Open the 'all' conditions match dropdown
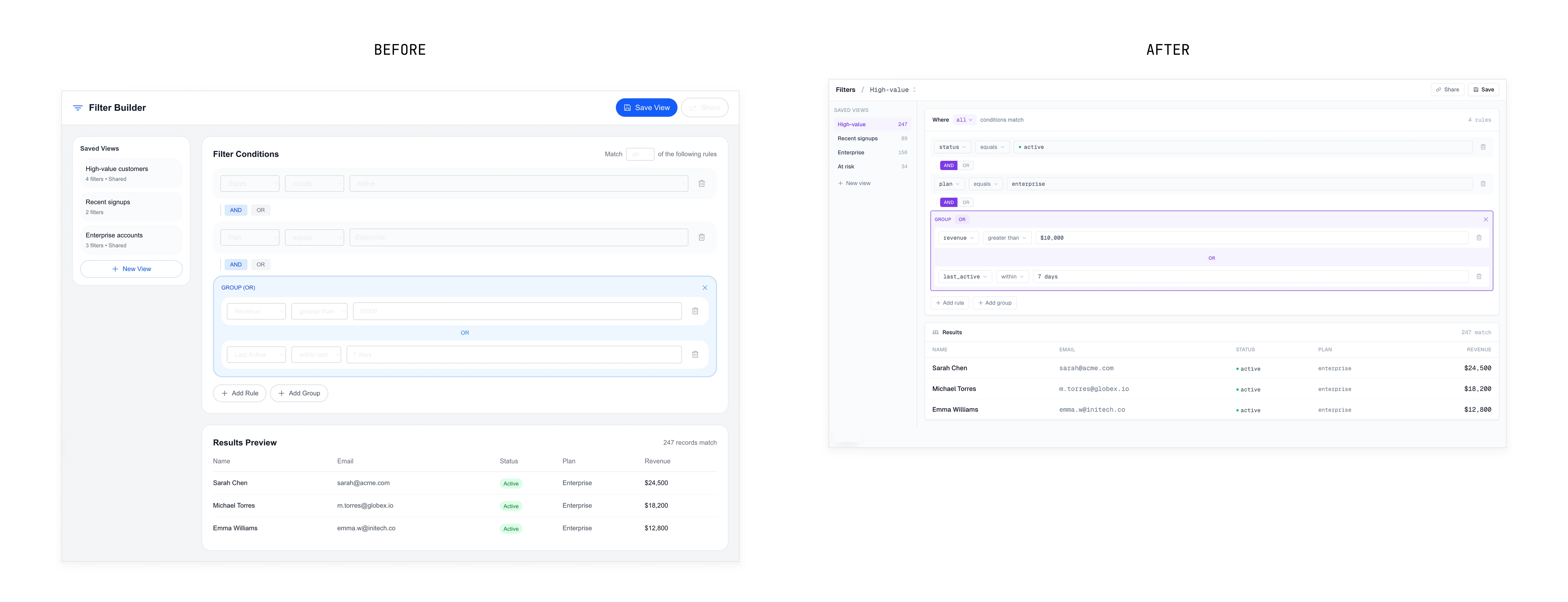Screen dimensions: 1568x602 click(964, 120)
